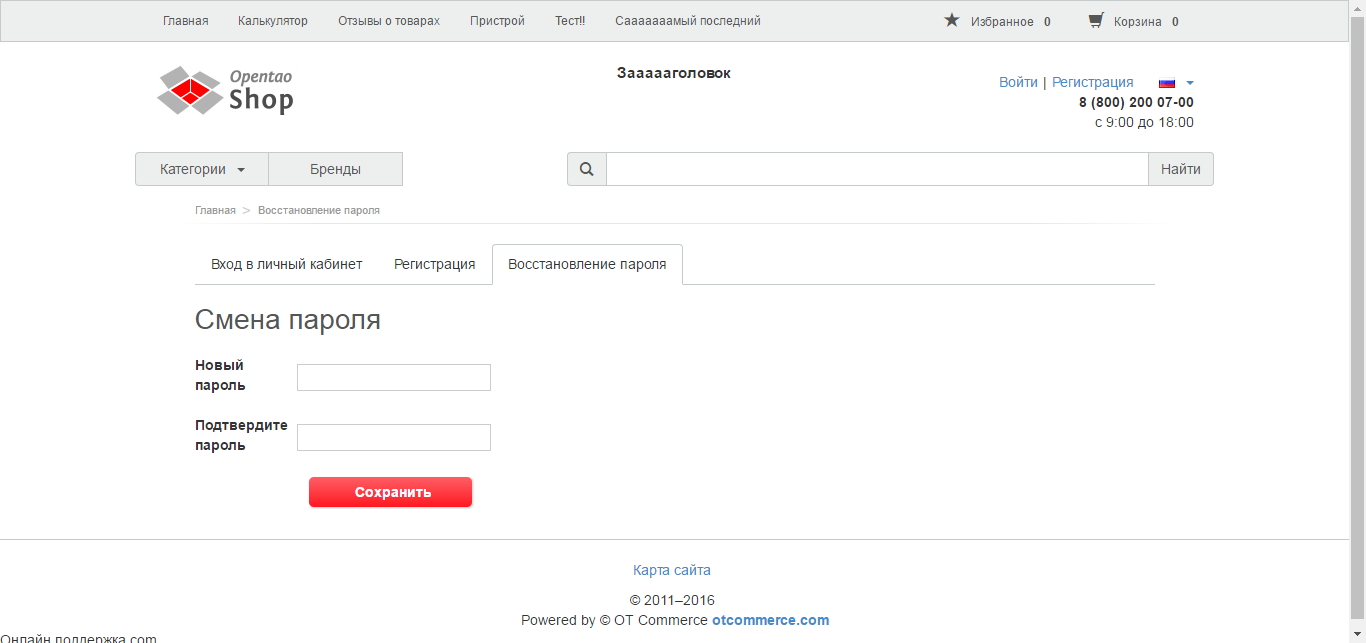Click the magnifier icon beside the search field
Screen dimensions: 1366x643
[587, 169]
